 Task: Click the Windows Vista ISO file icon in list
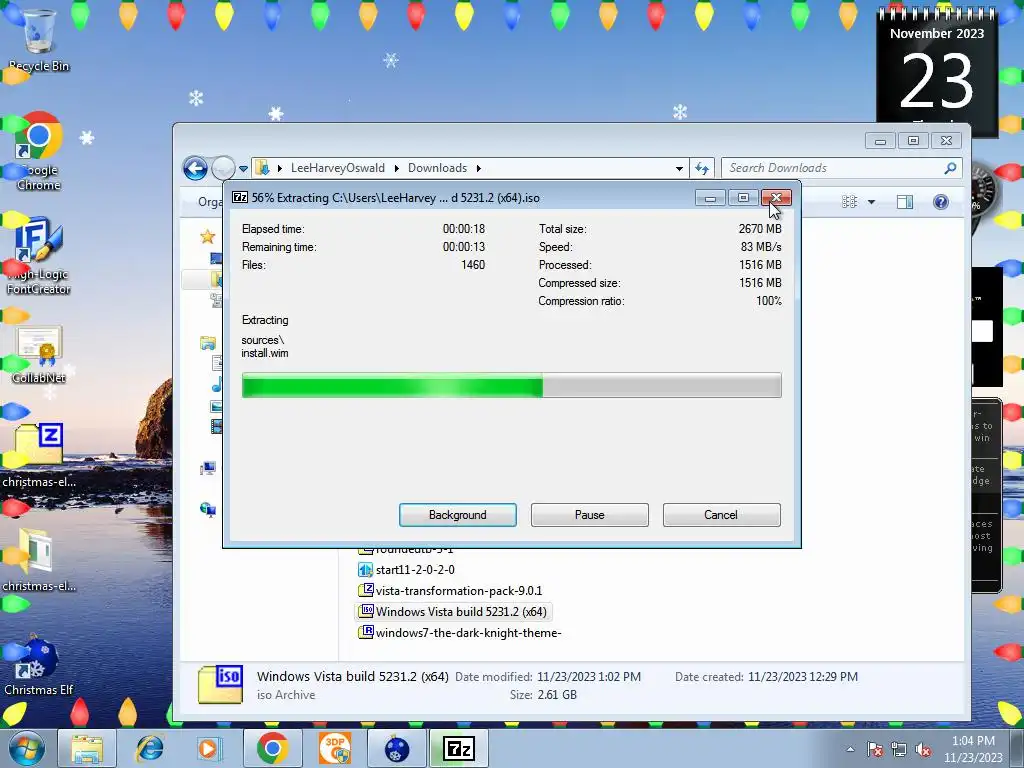[x=366, y=611]
